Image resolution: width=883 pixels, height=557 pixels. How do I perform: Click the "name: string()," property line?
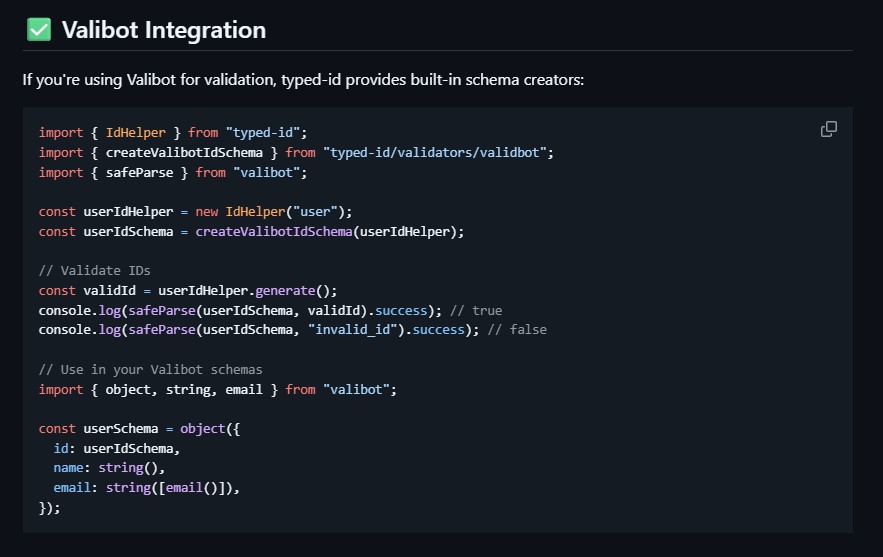tap(109, 468)
